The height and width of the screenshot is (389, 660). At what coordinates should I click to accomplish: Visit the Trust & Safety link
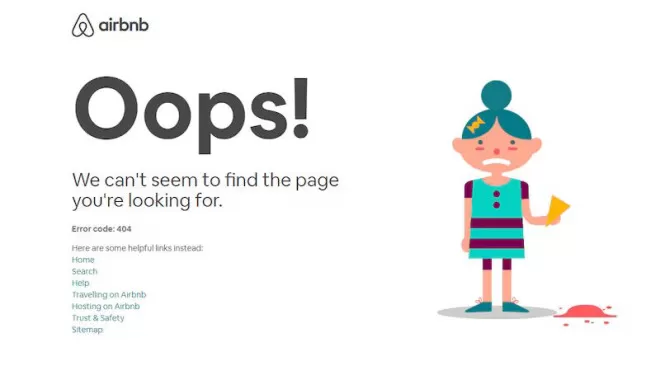point(98,318)
